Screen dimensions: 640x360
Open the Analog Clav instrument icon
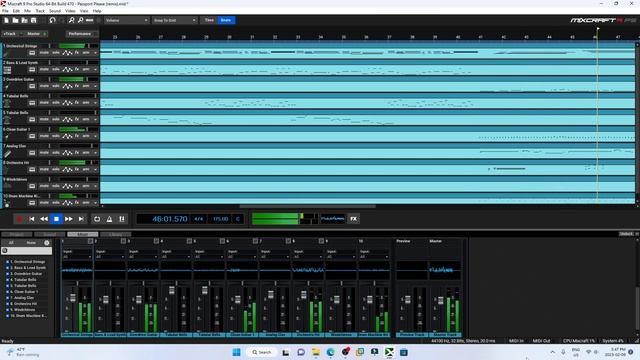[x=7, y=154]
